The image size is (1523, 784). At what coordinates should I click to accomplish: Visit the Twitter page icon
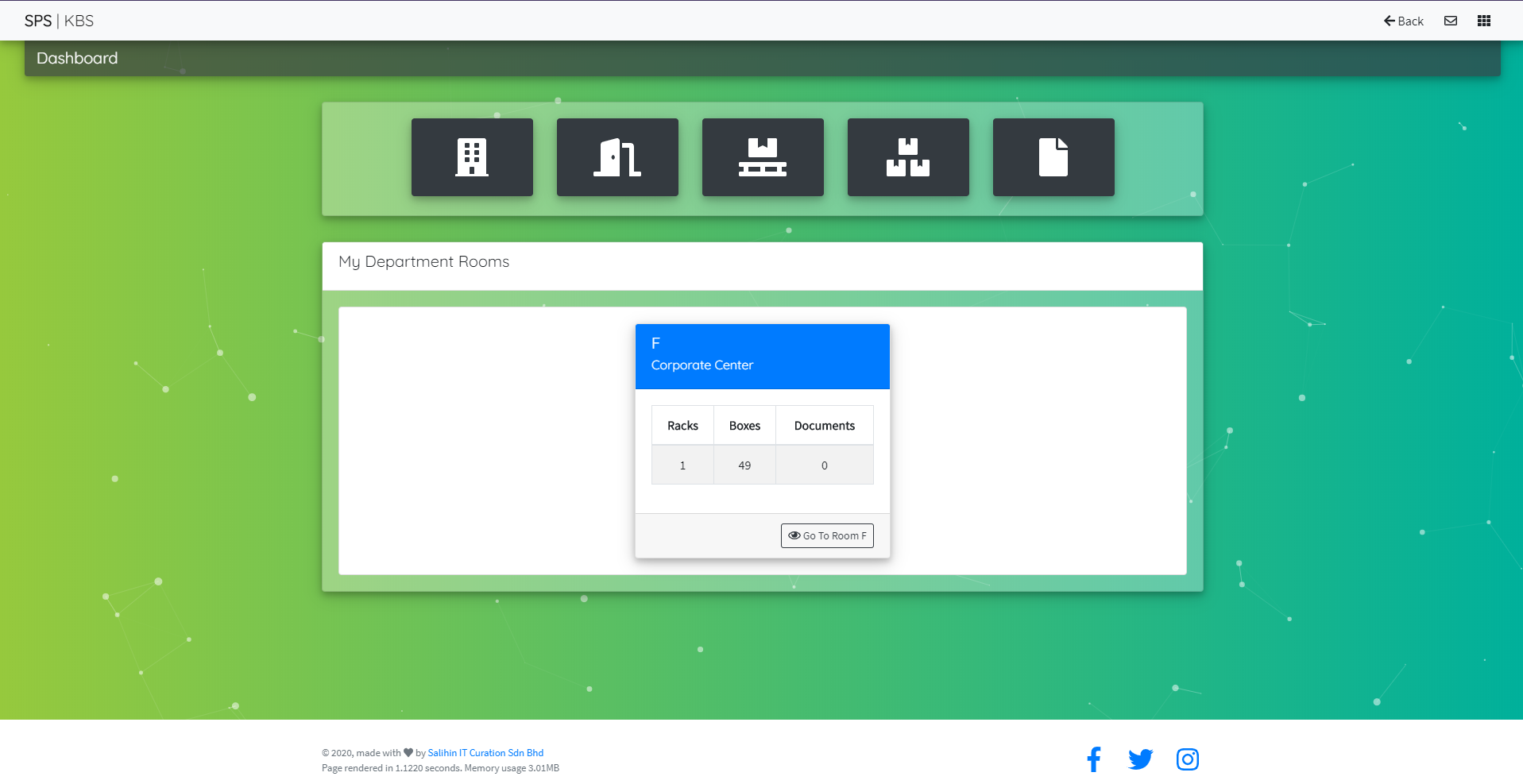click(1141, 759)
